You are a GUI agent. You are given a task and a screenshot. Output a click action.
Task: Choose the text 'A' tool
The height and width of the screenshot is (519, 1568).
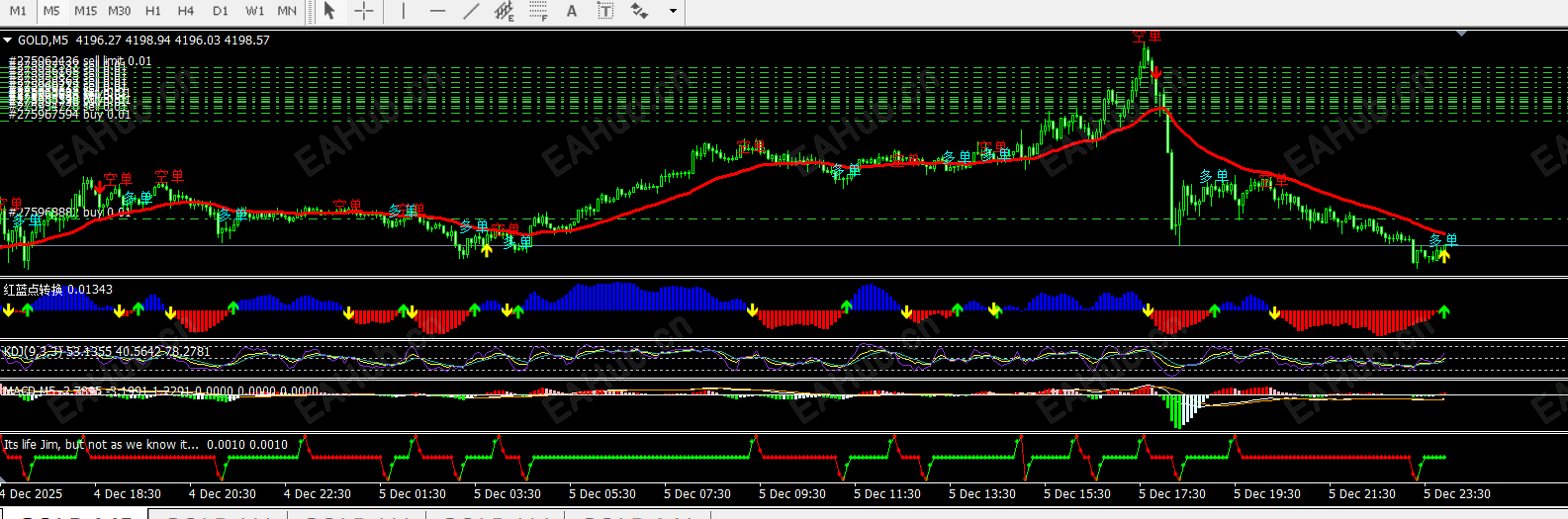(x=571, y=11)
